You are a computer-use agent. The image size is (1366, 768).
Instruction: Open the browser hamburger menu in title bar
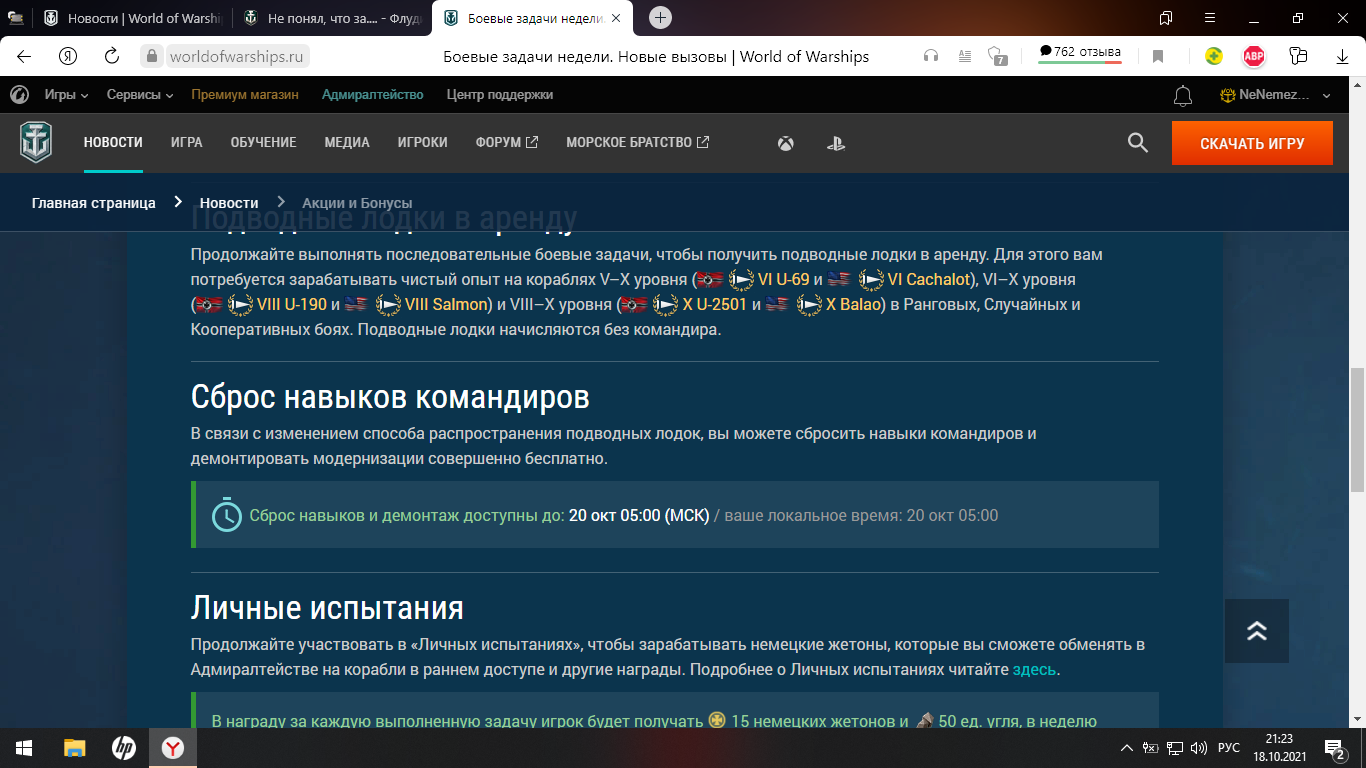1210,18
